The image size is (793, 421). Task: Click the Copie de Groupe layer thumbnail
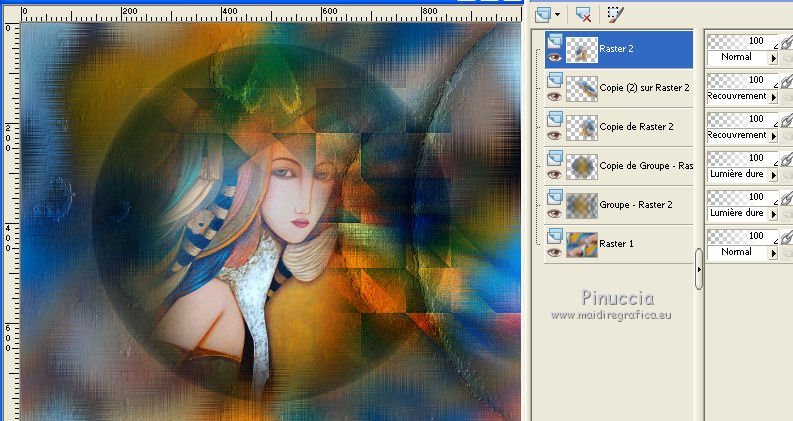(582, 166)
